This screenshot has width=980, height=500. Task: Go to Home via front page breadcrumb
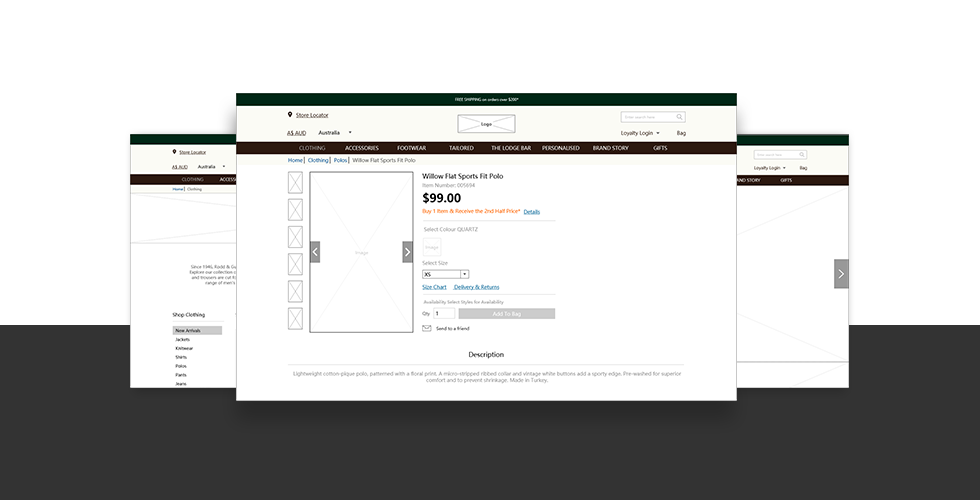pyautogui.click(x=295, y=160)
